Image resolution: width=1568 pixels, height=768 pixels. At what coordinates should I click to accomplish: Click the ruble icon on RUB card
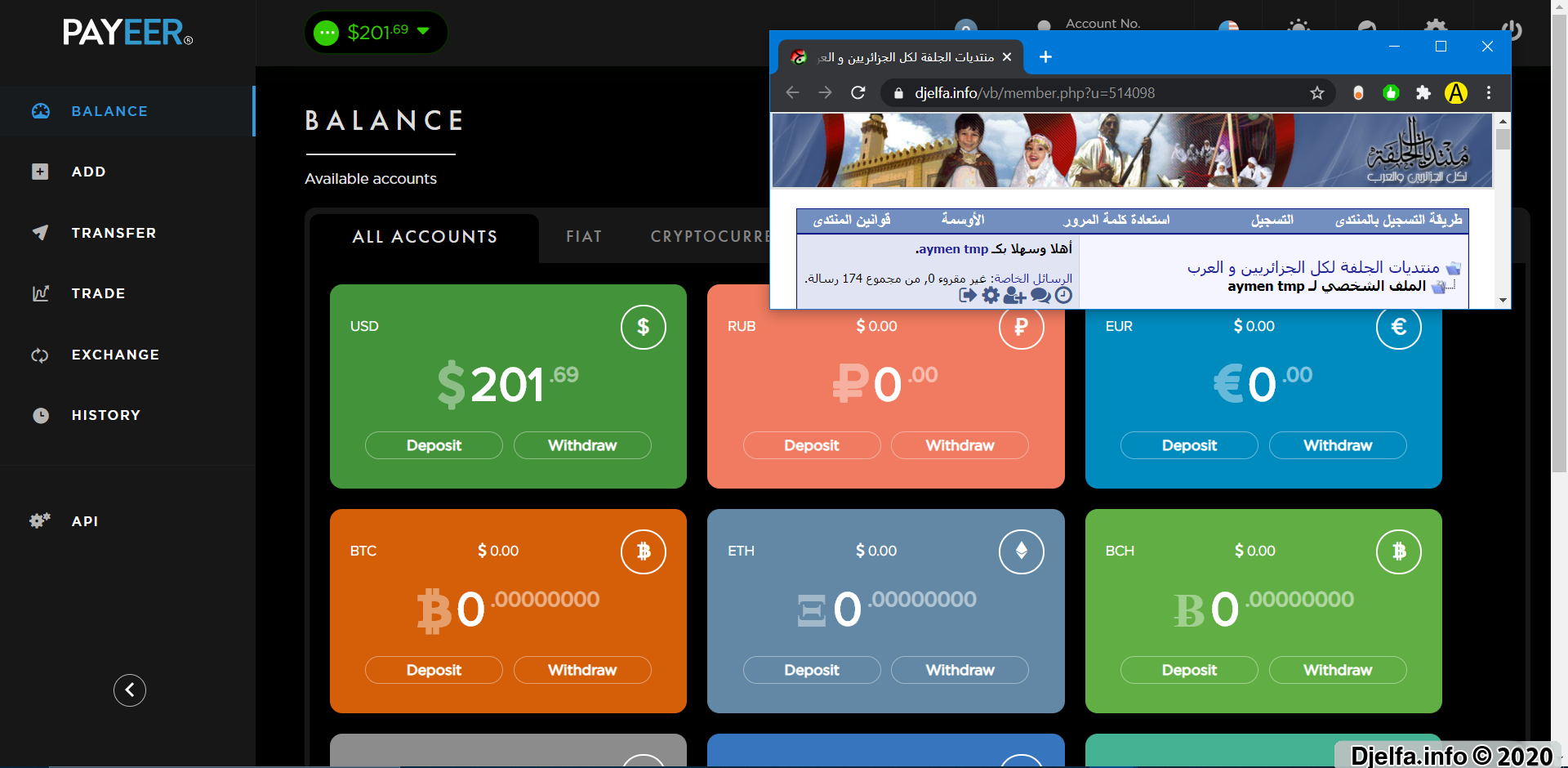coord(1021,327)
